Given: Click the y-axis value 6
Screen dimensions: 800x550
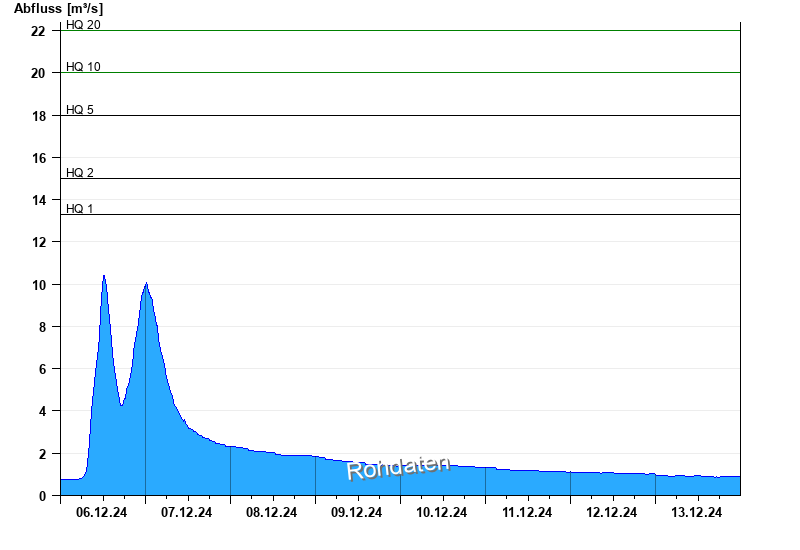Looking at the screenshot, I should point(42,369).
